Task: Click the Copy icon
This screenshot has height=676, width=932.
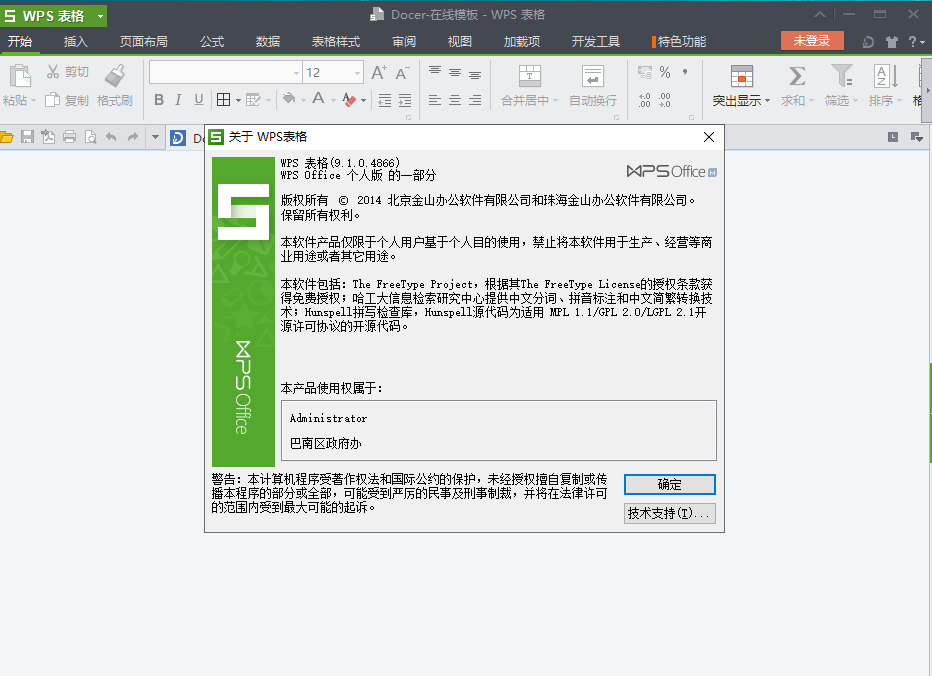Action: point(52,100)
